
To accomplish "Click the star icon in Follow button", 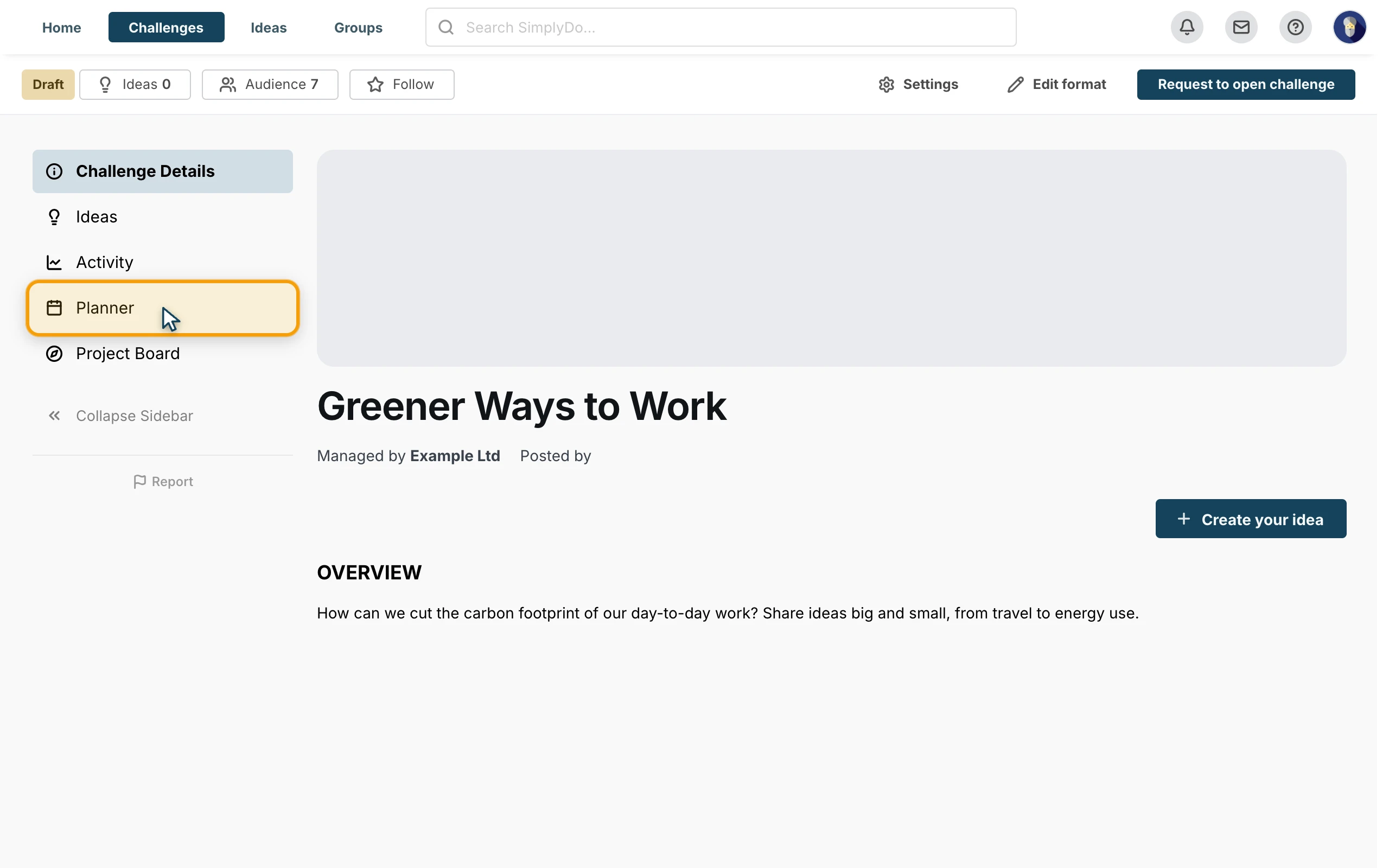I will pyautogui.click(x=375, y=85).
